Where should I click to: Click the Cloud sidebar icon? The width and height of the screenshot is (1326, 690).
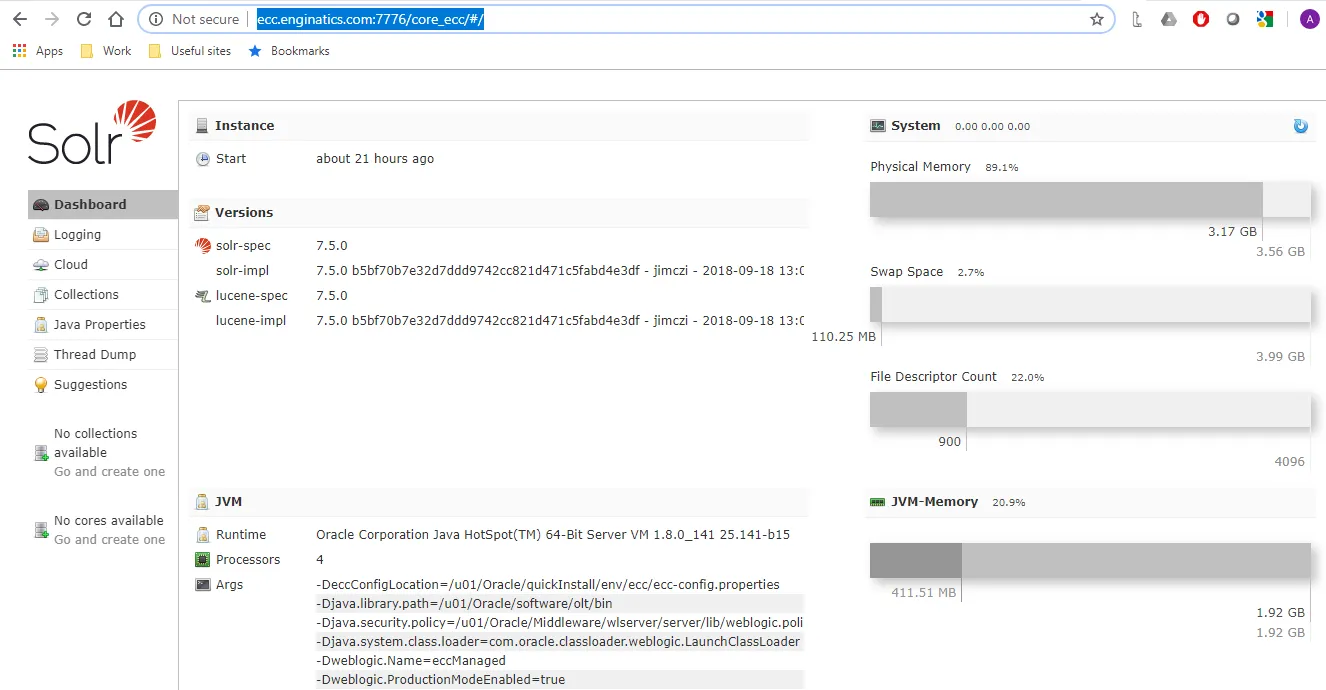[41, 265]
